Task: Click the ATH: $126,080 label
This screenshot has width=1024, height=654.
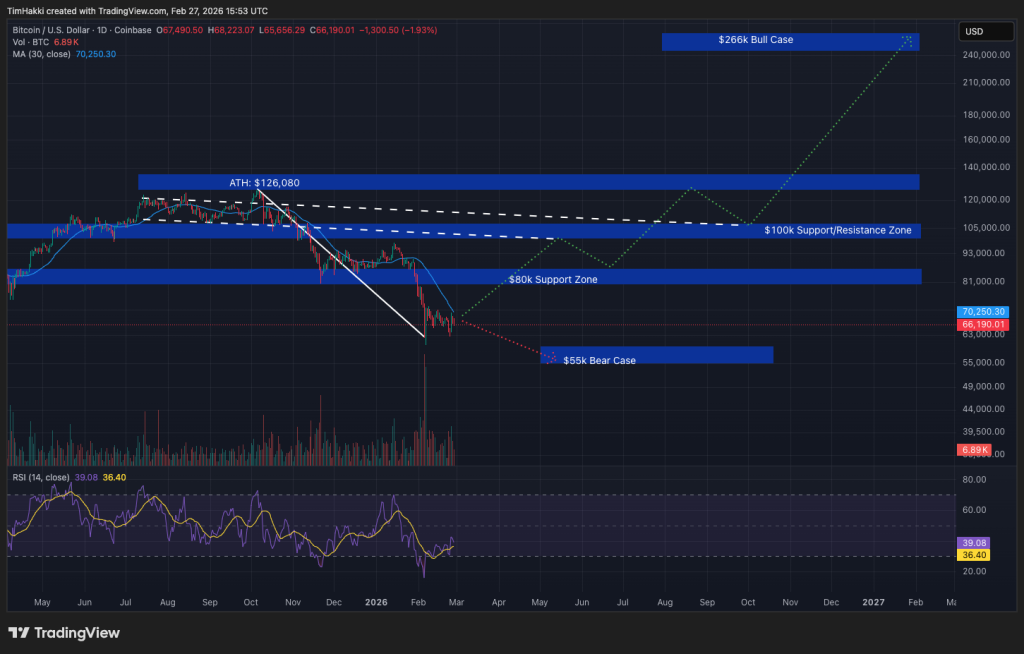Action: [263, 183]
